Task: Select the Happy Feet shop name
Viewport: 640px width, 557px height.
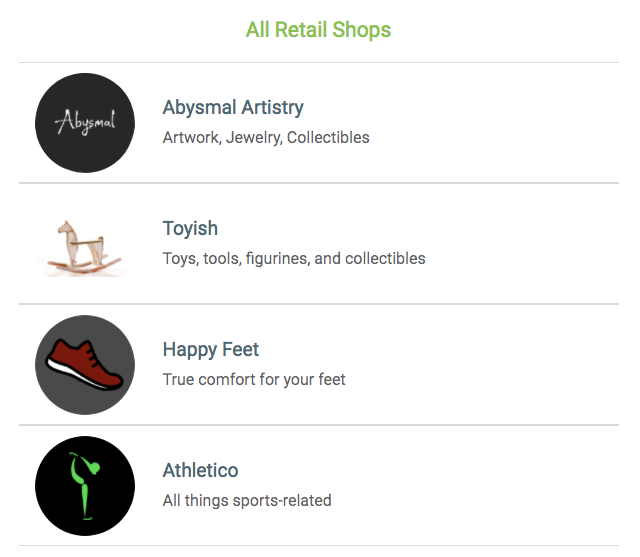Action: click(210, 349)
